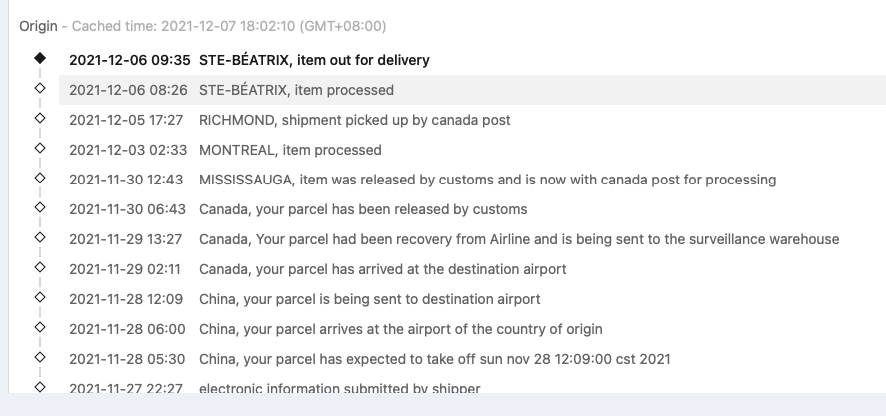886x416 pixels.
Task: Click the diamond marker for 2021-11-28 06:00 event
Action: [x=40, y=327]
